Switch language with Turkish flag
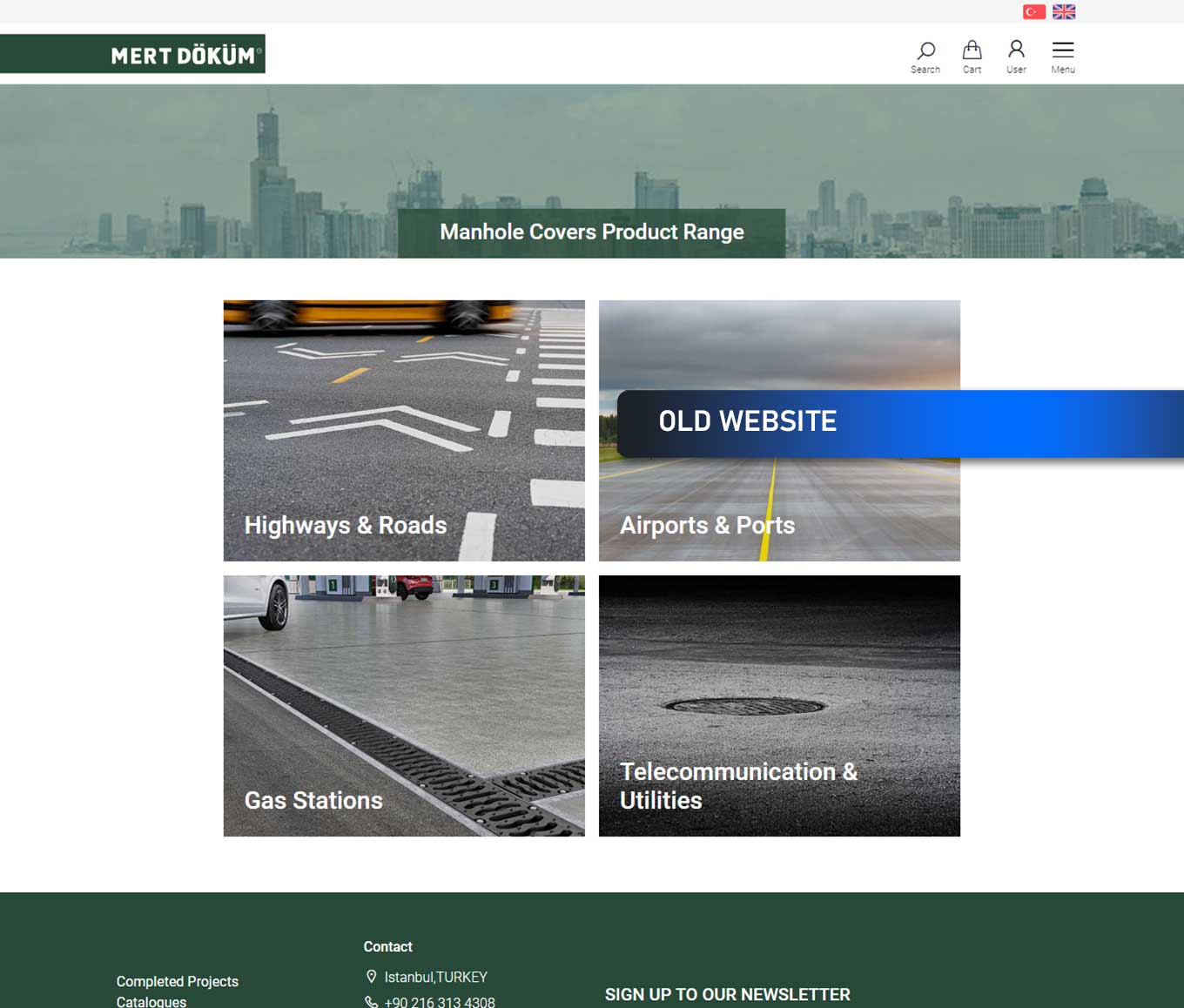1184x1008 pixels. coord(1034,11)
